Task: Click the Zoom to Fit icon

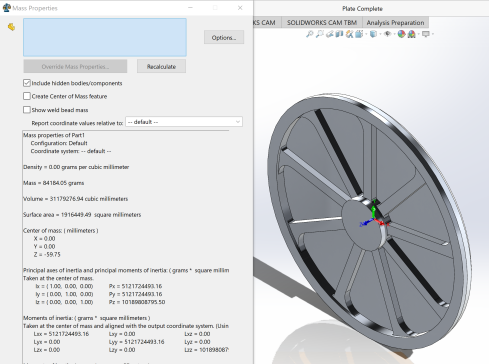Action: (x=310, y=34)
